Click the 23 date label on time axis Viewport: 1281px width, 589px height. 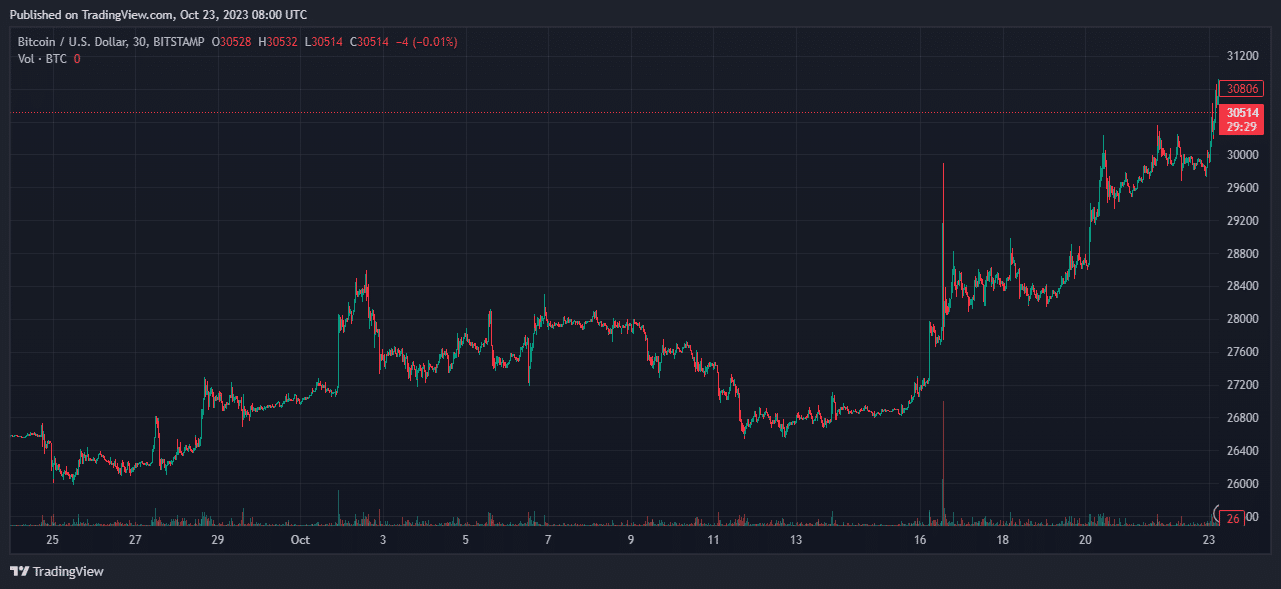point(1208,540)
